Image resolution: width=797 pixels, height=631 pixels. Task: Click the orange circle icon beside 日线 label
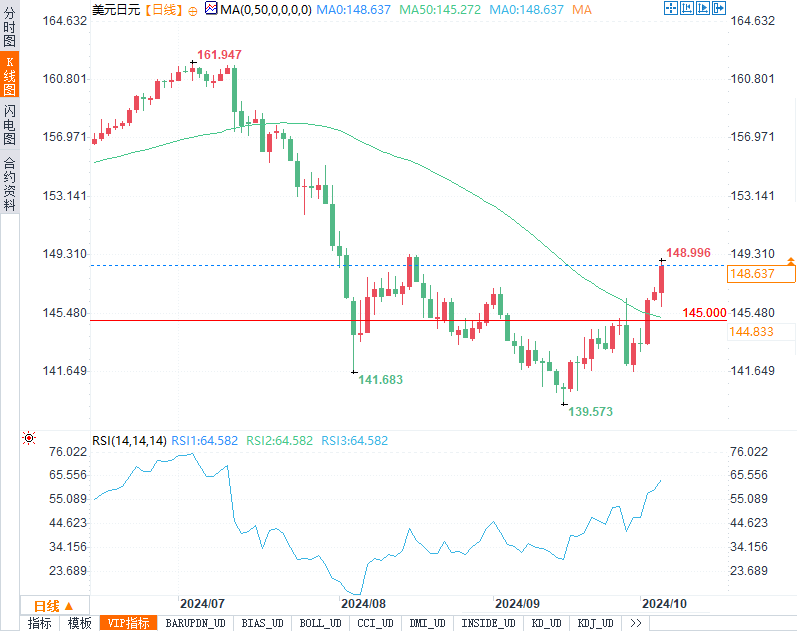[x=193, y=11]
